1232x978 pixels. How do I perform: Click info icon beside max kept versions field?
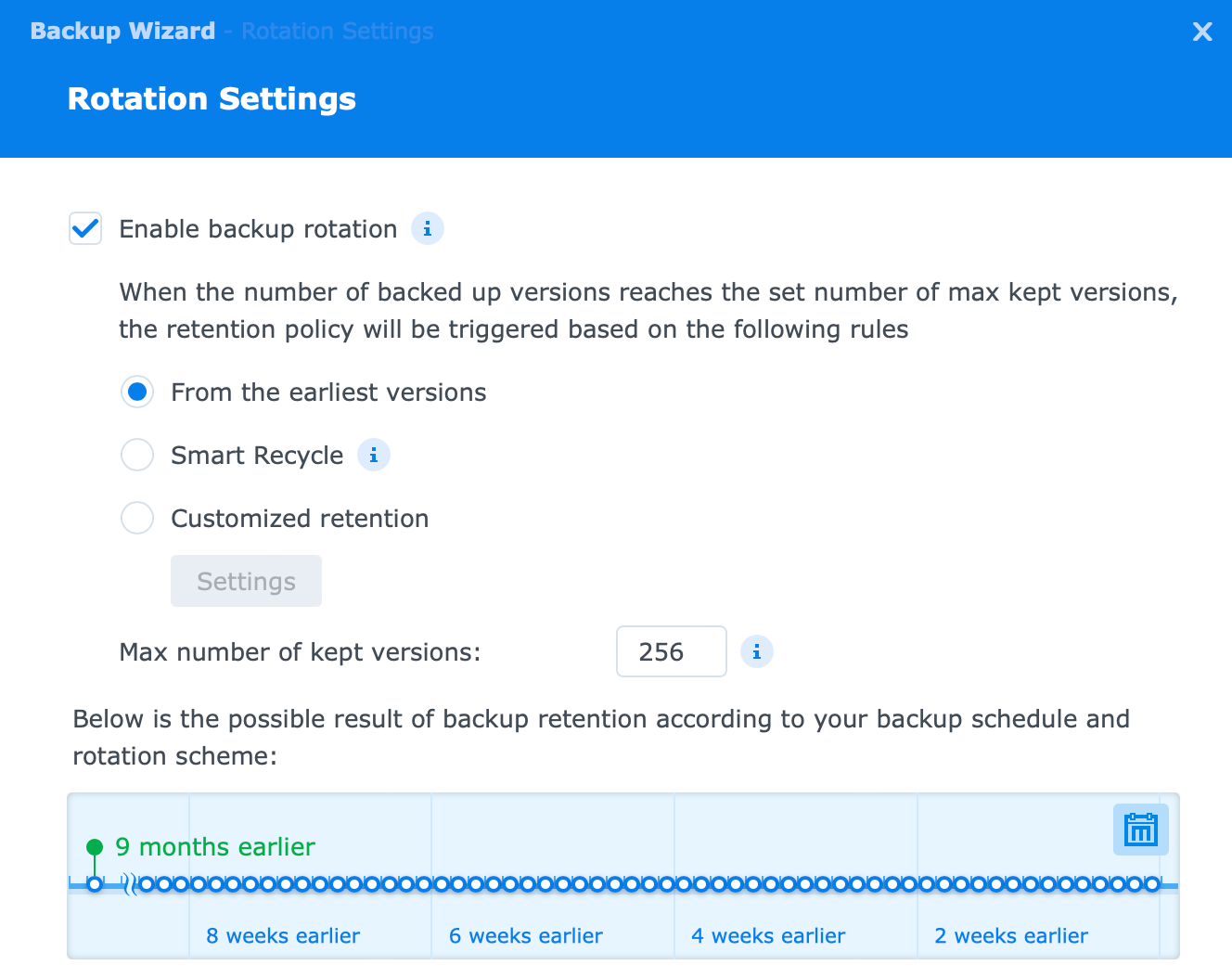tap(757, 651)
